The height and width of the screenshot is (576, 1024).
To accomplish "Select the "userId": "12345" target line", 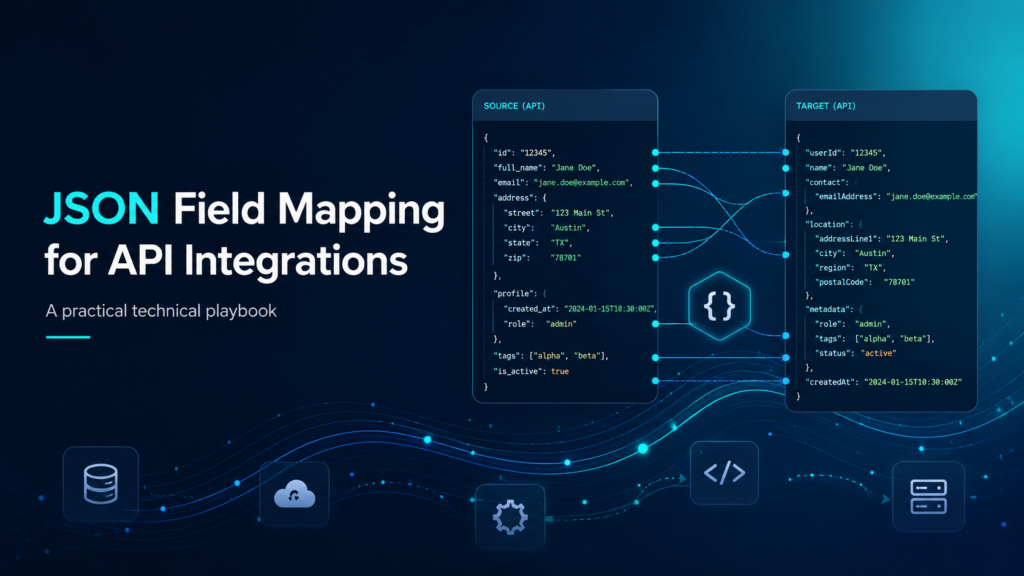I will (846, 153).
